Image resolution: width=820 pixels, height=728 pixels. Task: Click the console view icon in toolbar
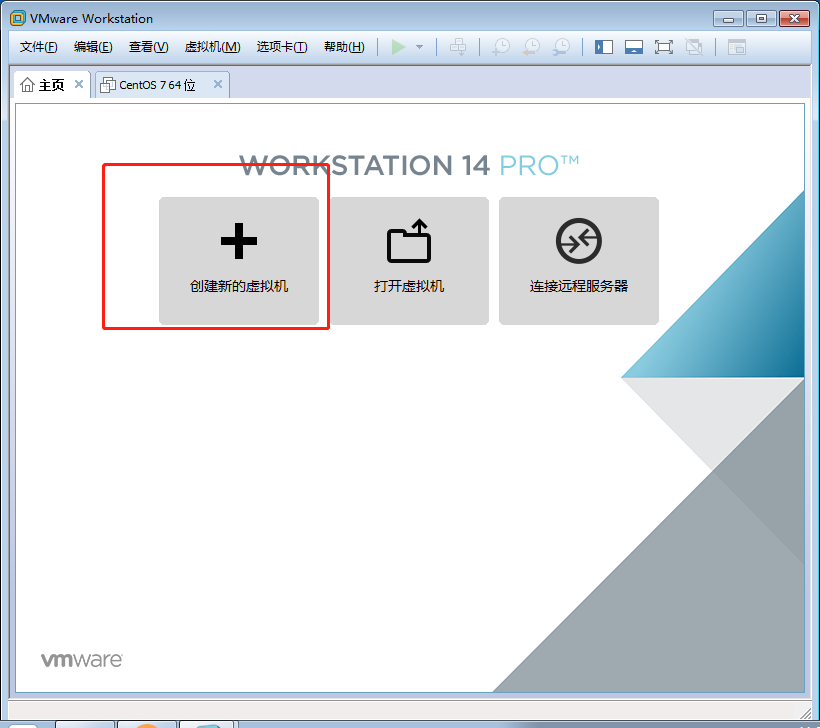(737, 47)
